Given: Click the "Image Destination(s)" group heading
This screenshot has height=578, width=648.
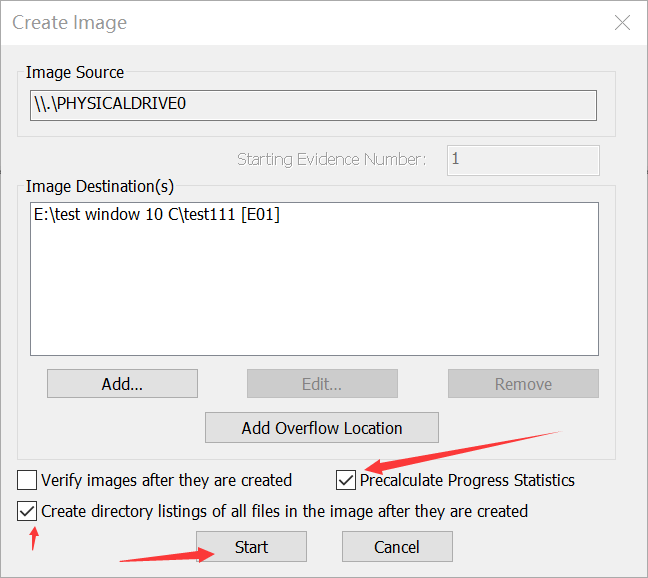Looking at the screenshot, I should (100, 186).
